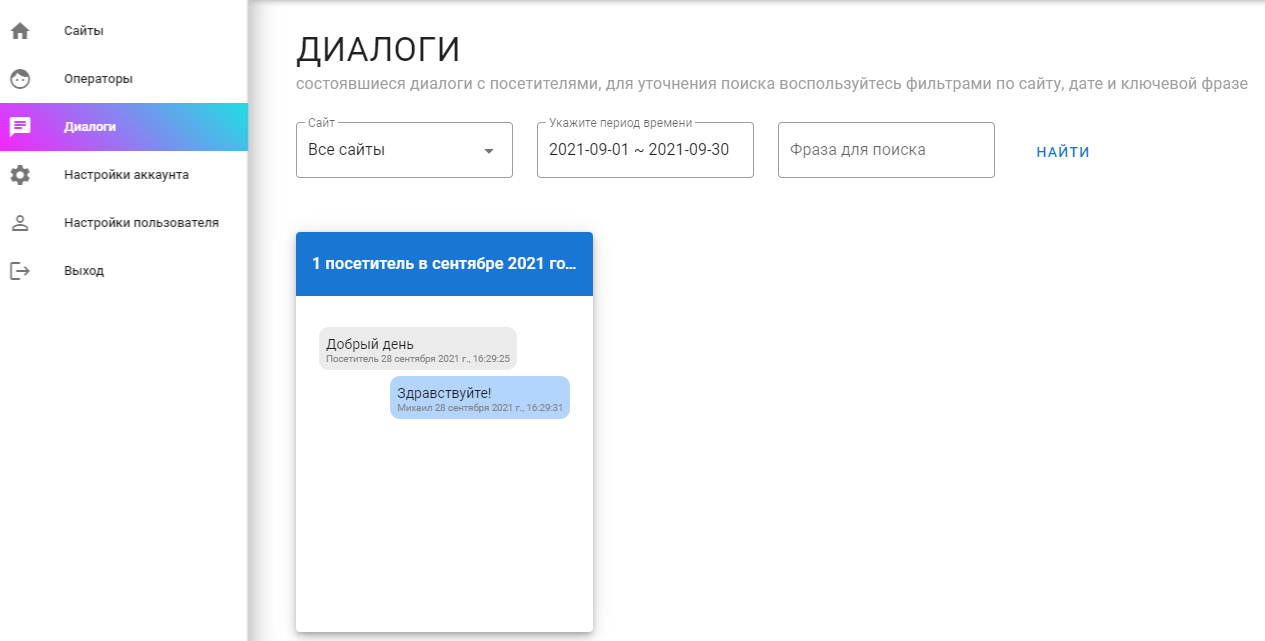Select the Здравствуйте! operator reply bubble

tap(479, 397)
